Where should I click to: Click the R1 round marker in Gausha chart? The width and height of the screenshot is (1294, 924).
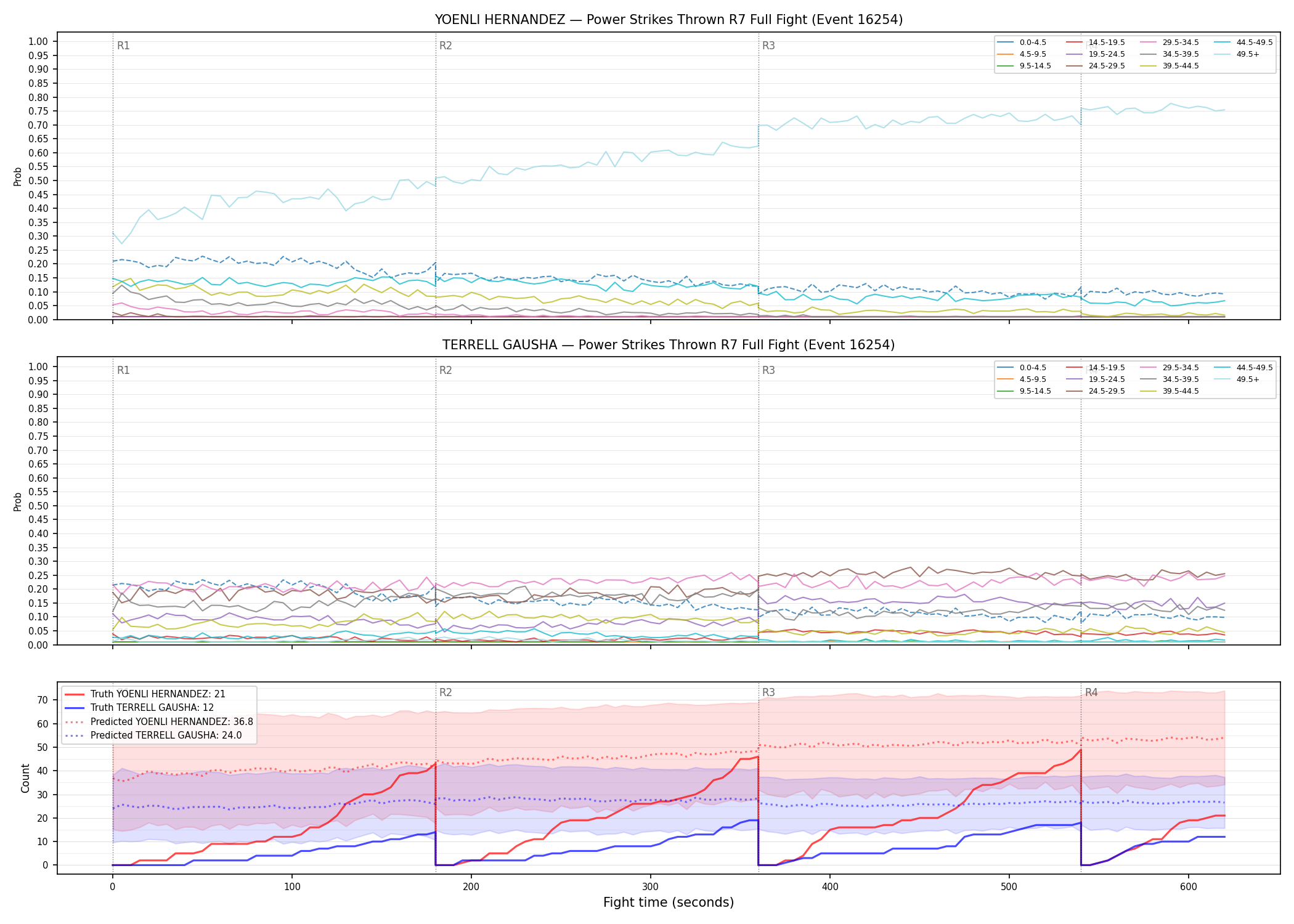point(123,370)
